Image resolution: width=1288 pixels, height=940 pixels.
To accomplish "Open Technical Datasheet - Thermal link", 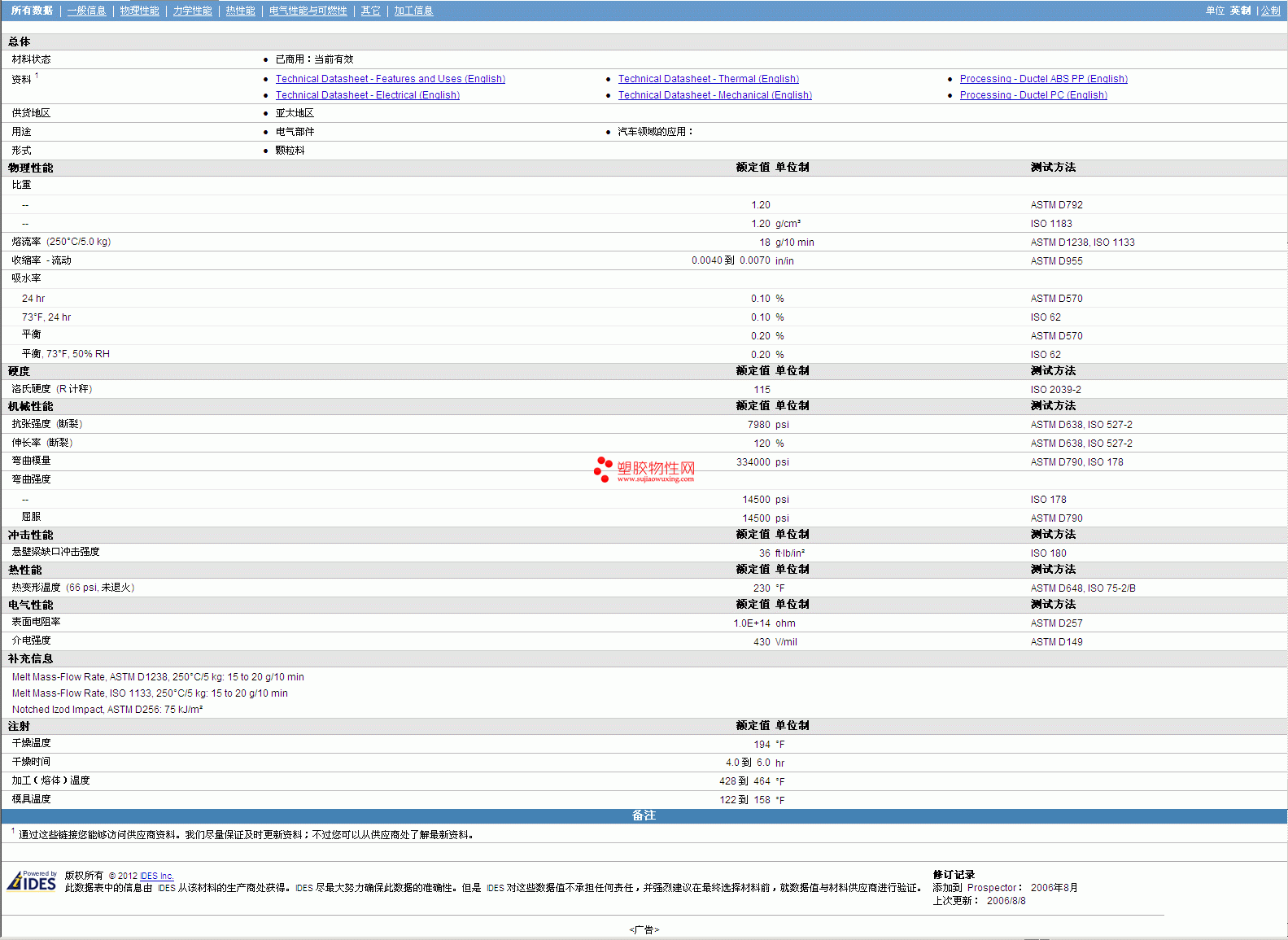I will pos(708,79).
